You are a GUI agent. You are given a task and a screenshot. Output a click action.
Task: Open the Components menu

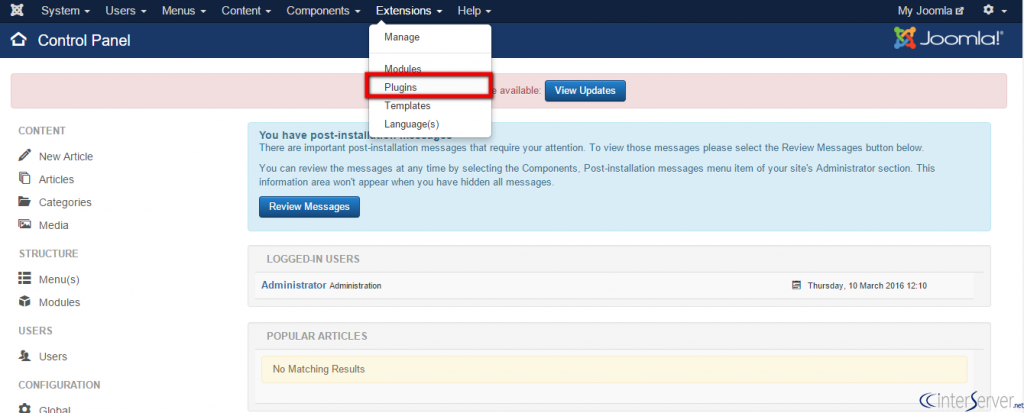tap(323, 11)
